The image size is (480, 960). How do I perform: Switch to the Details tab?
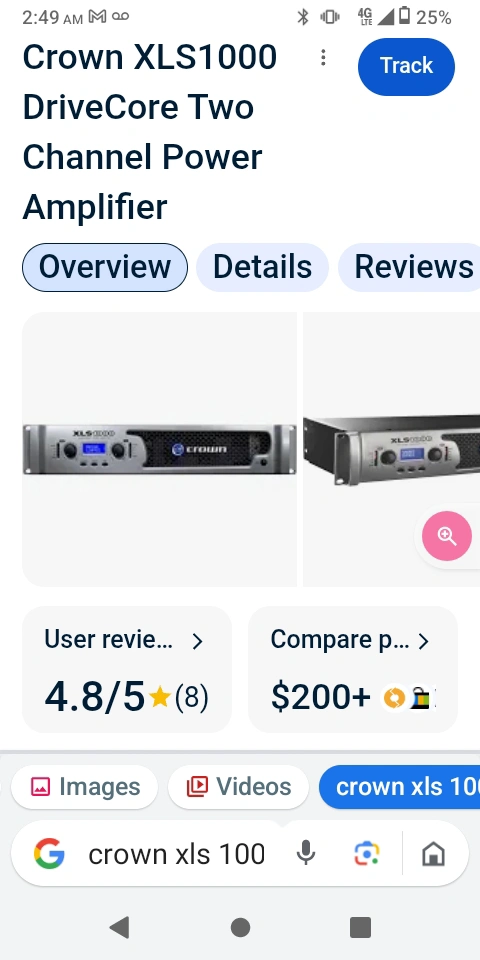point(262,267)
